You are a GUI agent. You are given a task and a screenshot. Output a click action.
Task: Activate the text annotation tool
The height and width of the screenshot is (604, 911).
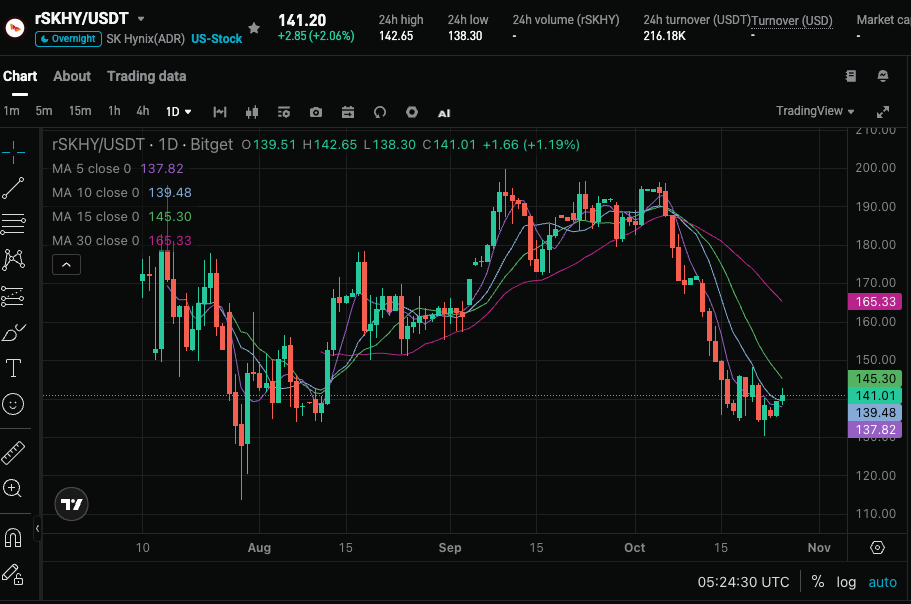click(x=13, y=368)
